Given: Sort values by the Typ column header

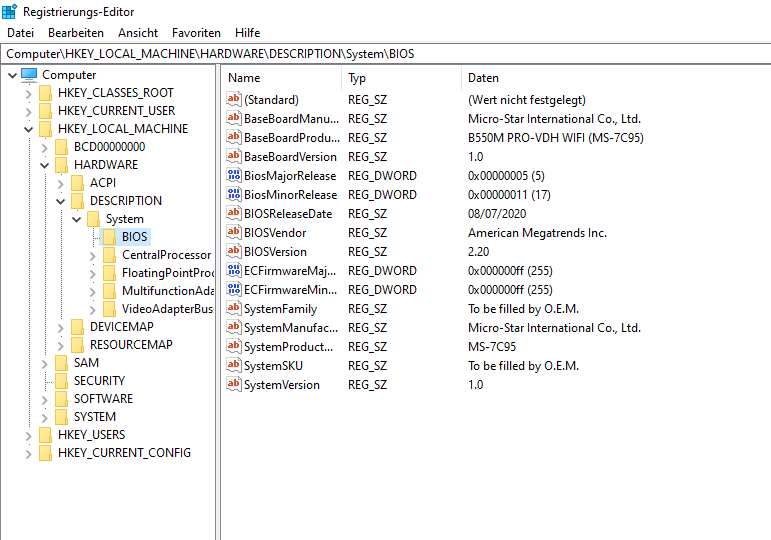Looking at the screenshot, I should pyautogui.click(x=401, y=78).
